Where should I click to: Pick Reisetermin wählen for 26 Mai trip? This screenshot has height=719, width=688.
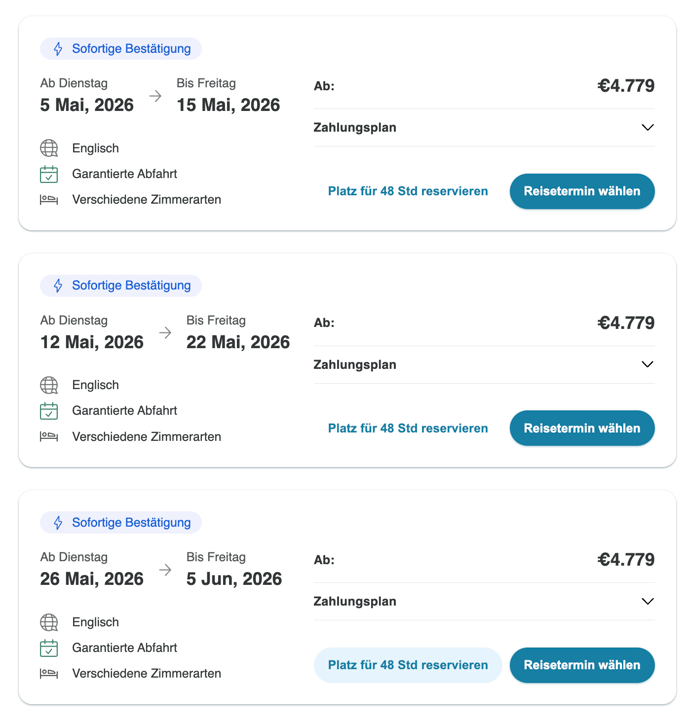pos(582,665)
